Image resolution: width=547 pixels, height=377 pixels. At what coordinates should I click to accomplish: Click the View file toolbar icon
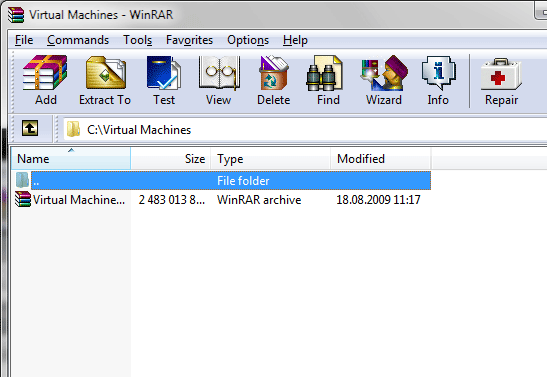pyautogui.click(x=219, y=73)
